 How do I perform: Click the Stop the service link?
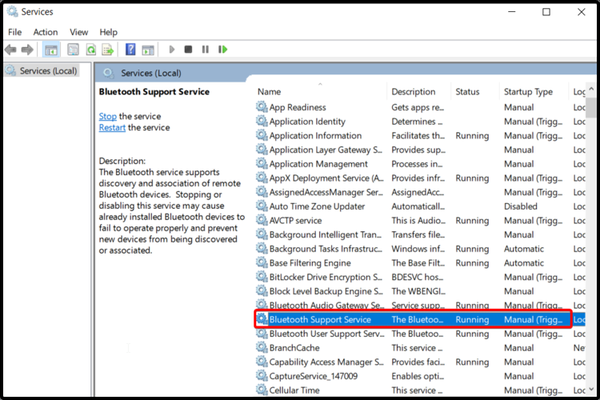coord(107,116)
